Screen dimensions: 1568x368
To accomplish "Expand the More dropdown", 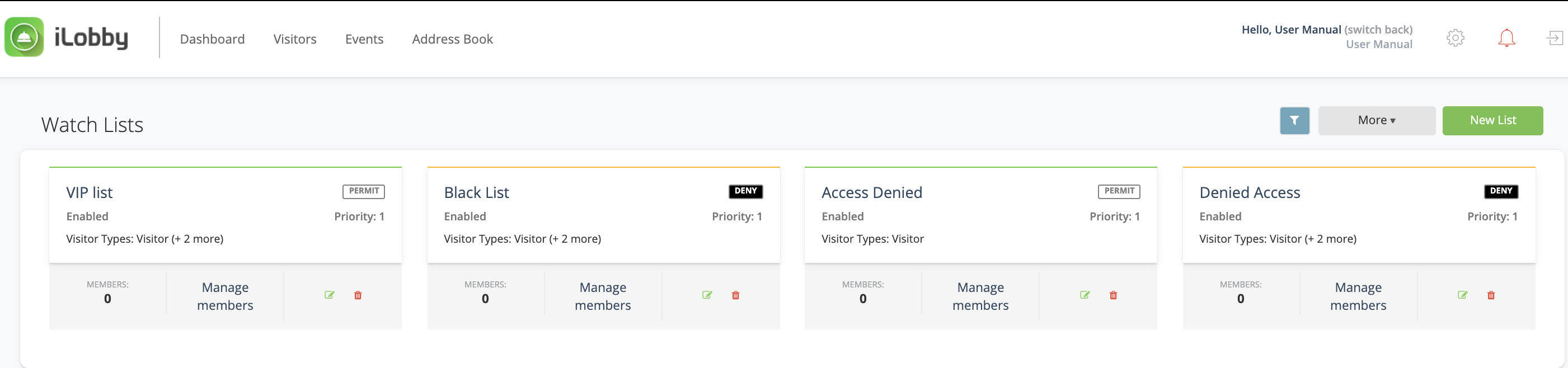I will pyautogui.click(x=1376, y=120).
